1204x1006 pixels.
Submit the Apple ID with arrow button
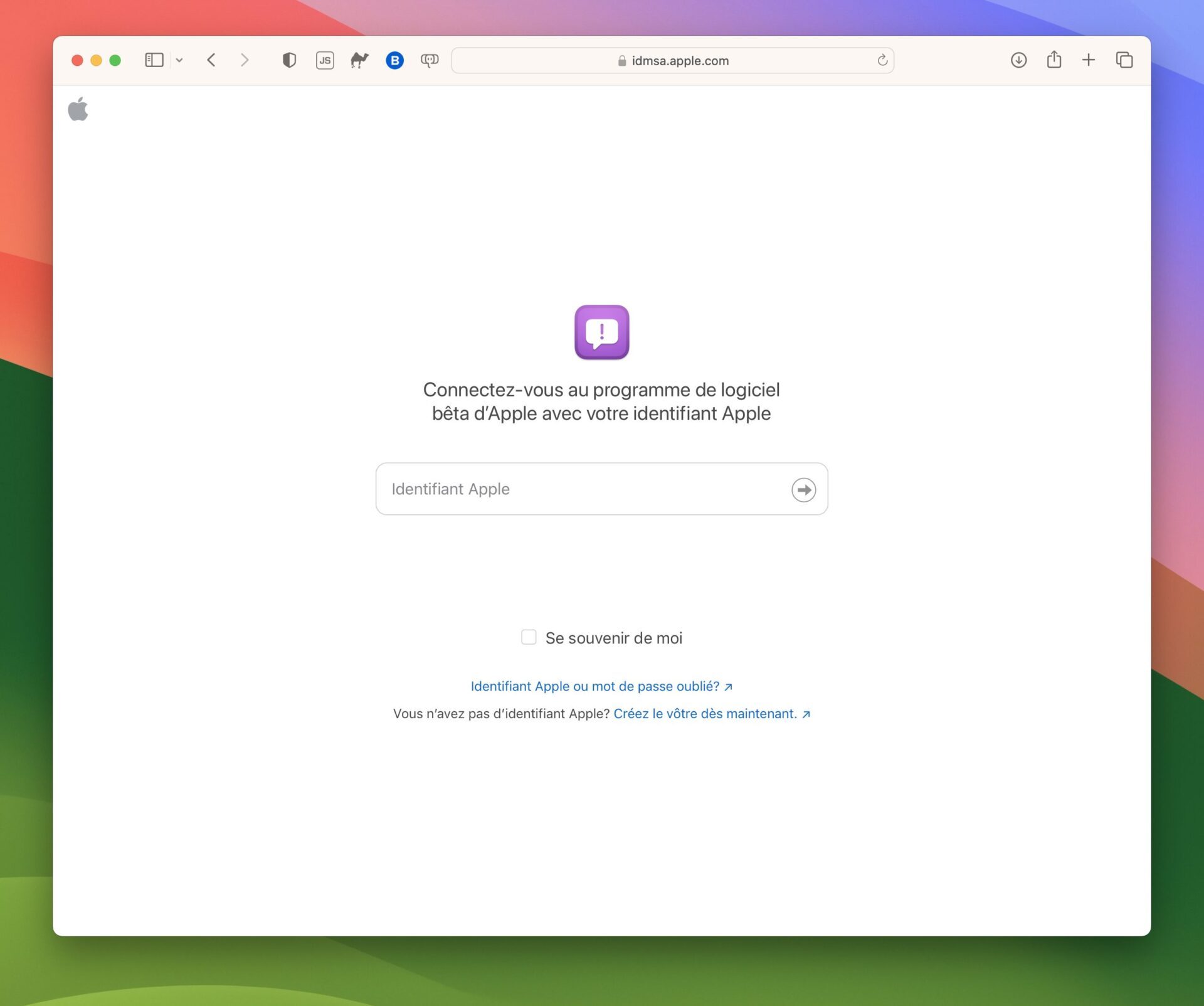pyautogui.click(x=803, y=490)
